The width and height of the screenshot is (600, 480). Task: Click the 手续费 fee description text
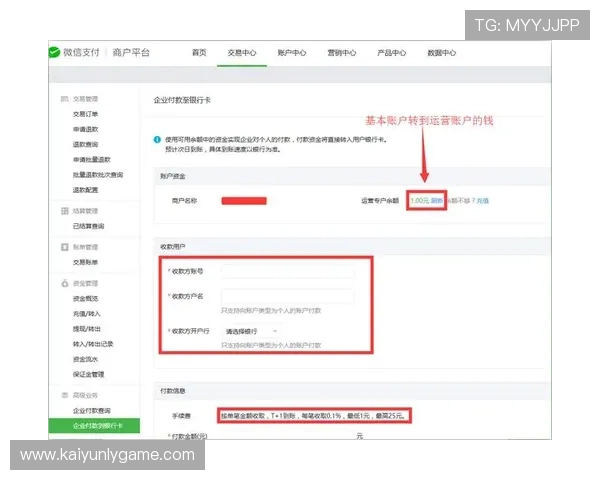click(313, 416)
